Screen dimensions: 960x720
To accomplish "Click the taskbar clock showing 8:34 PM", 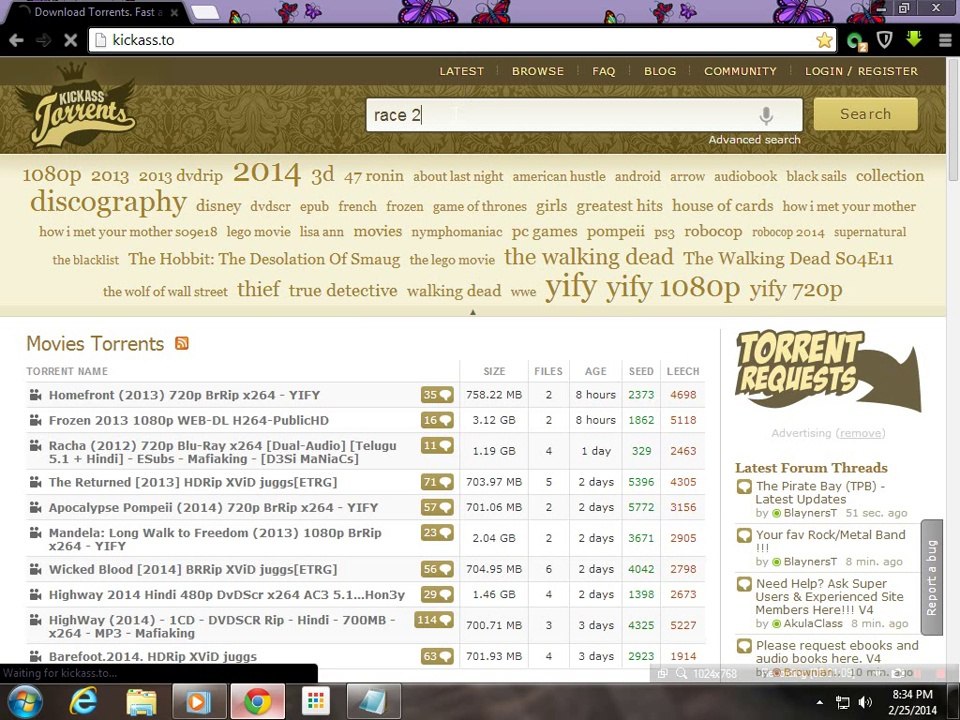I will pyautogui.click(x=912, y=702).
